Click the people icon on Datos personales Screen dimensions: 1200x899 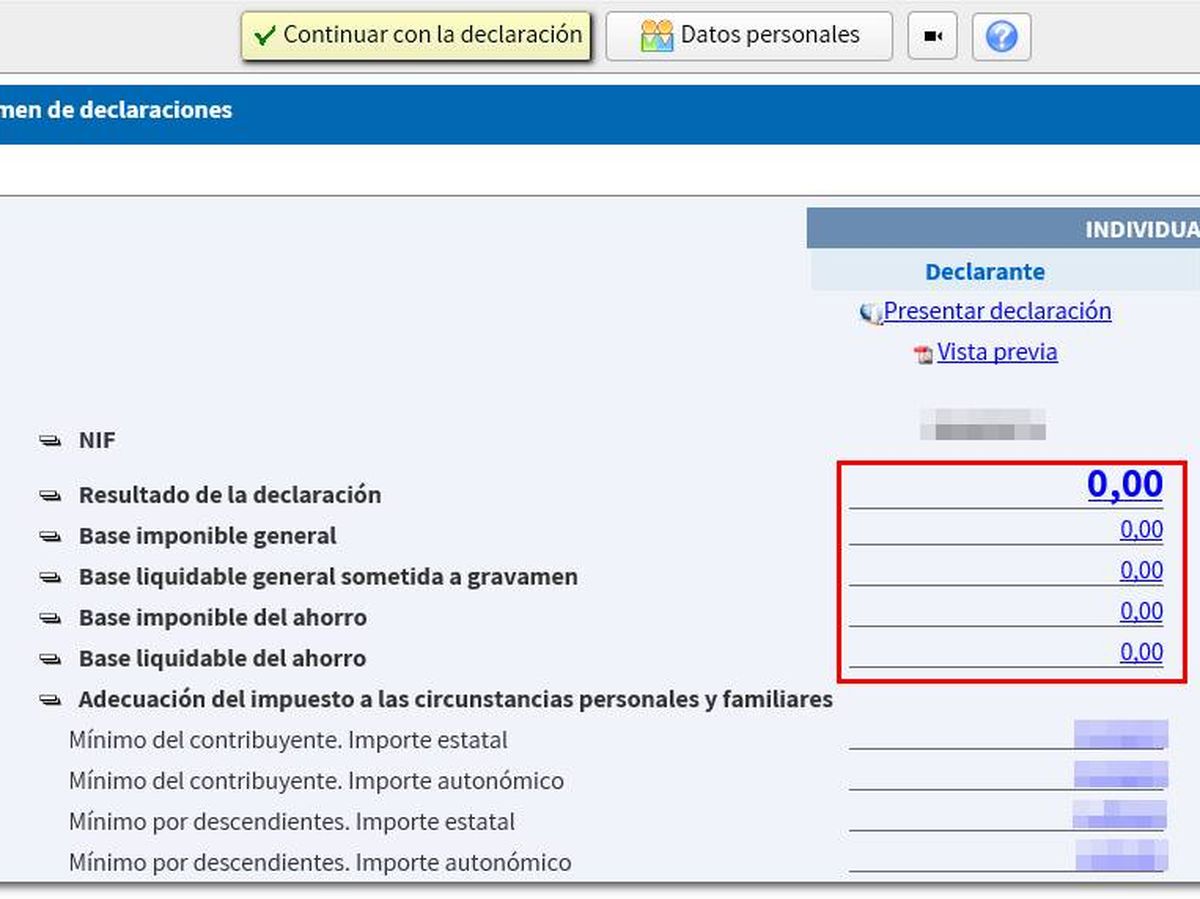pyautogui.click(x=657, y=36)
